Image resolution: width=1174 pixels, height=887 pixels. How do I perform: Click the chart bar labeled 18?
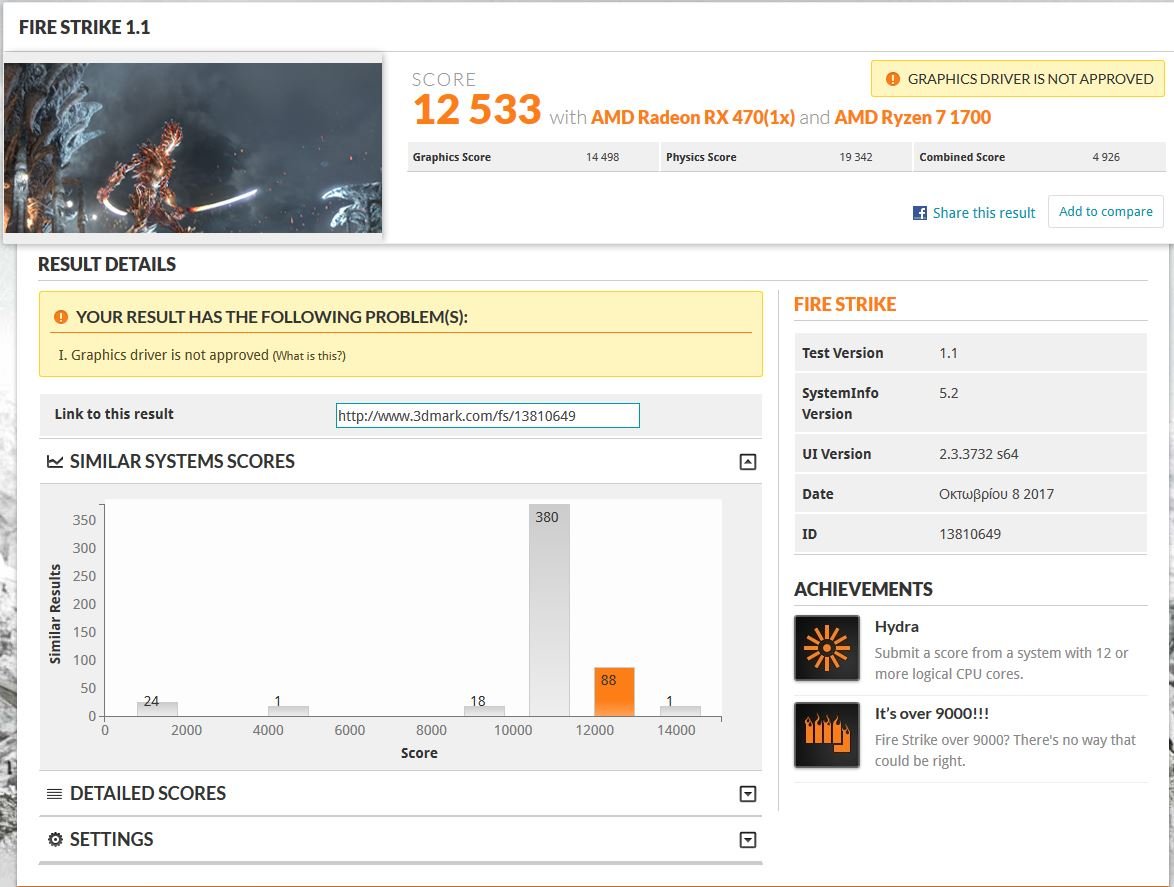[x=484, y=710]
